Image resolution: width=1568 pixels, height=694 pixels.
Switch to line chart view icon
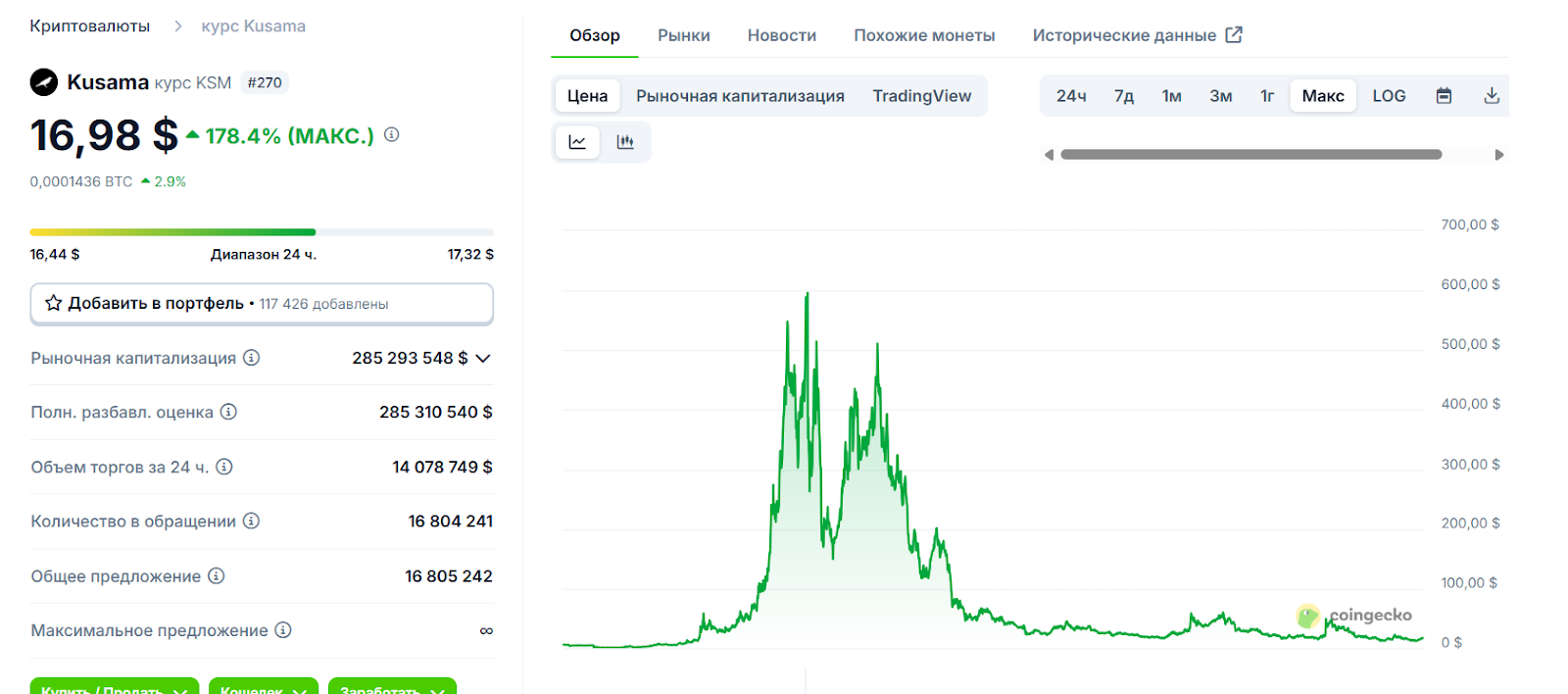pyautogui.click(x=577, y=142)
